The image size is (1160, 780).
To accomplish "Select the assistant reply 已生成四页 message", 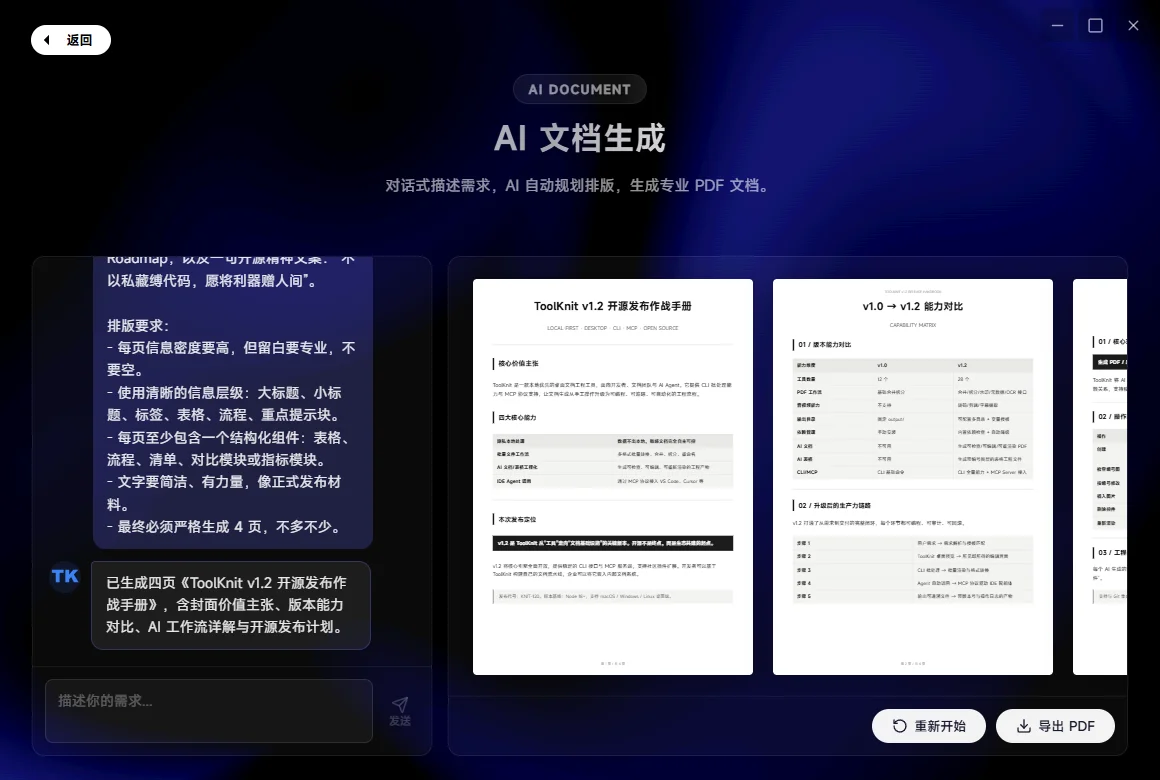I will (x=231, y=605).
